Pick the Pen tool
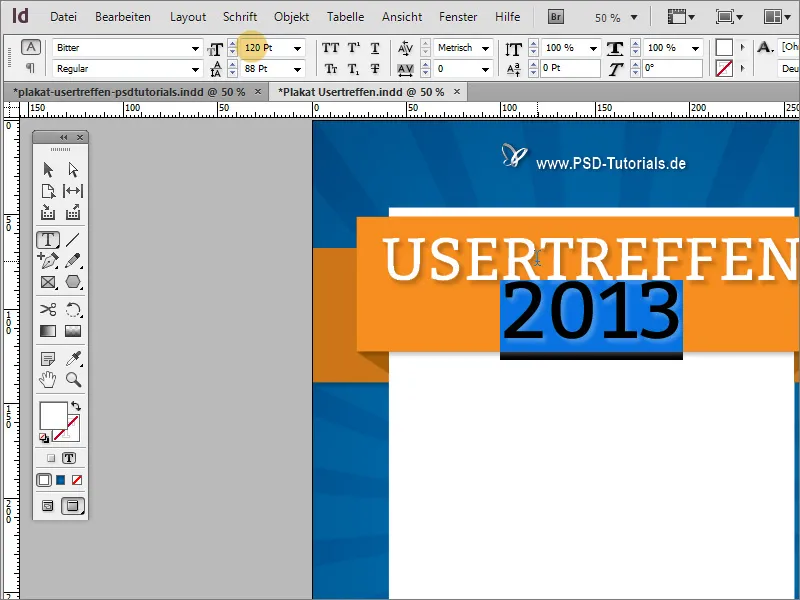The image size is (800, 600). coord(48,261)
